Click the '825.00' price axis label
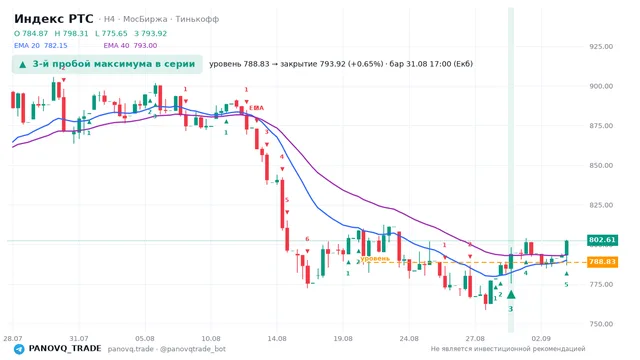640x360 pixels. point(601,205)
